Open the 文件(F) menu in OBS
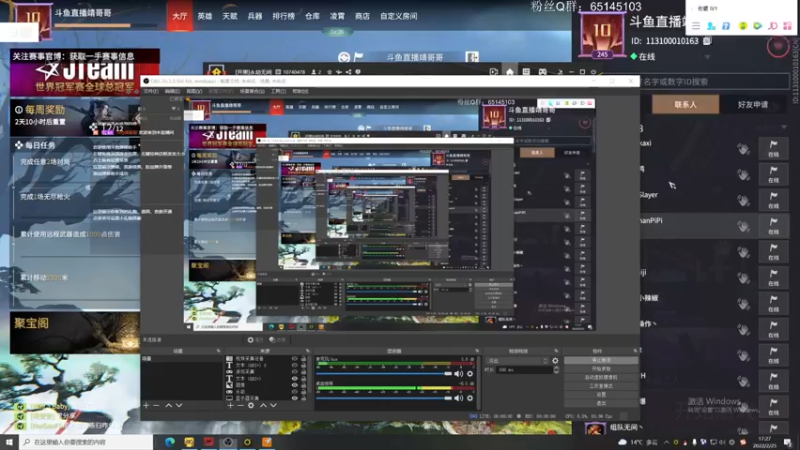The image size is (800, 450). tap(151, 91)
